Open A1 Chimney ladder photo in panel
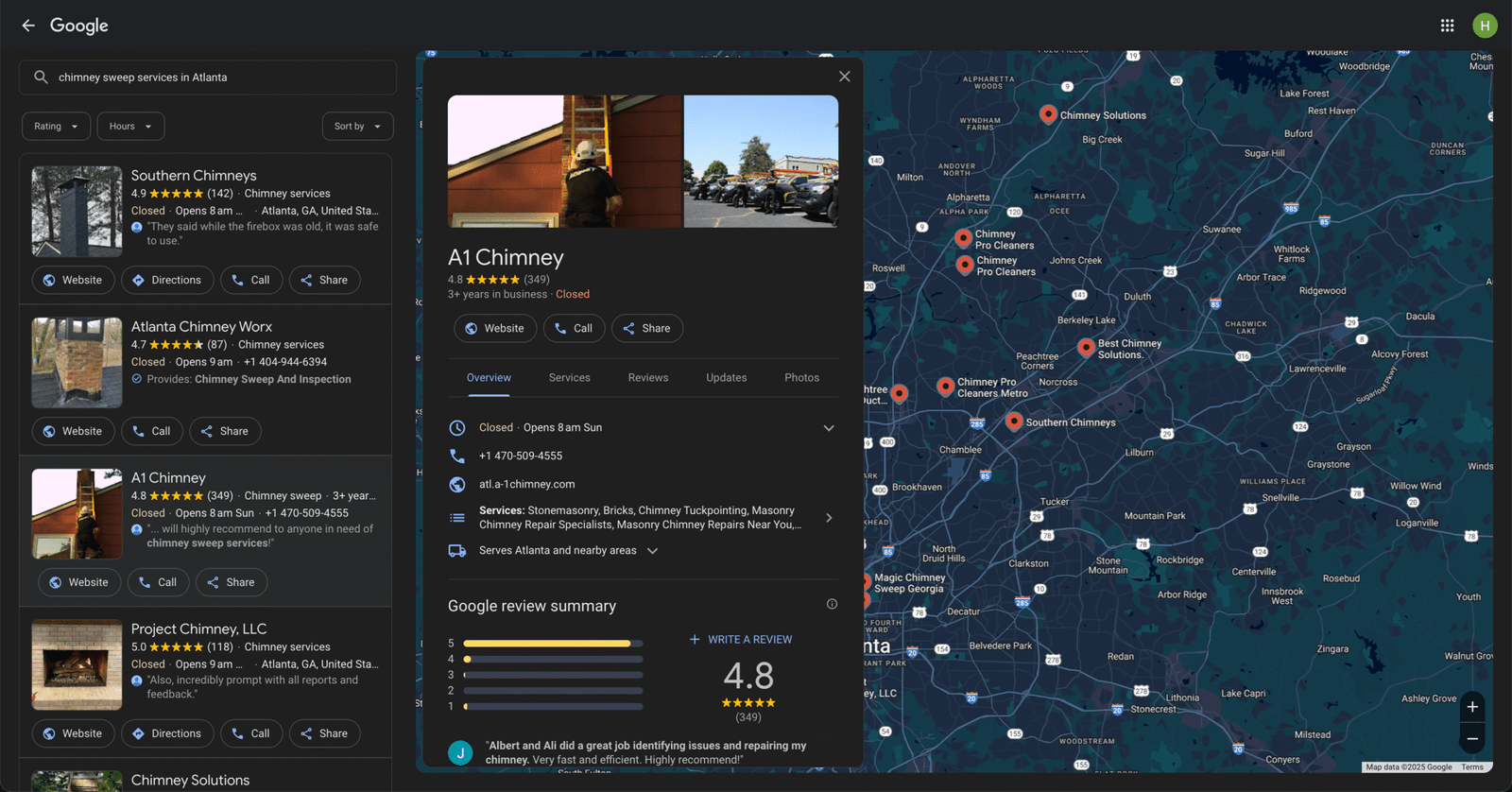Screen dimensions: 1512x792 pyautogui.click(x=564, y=161)
